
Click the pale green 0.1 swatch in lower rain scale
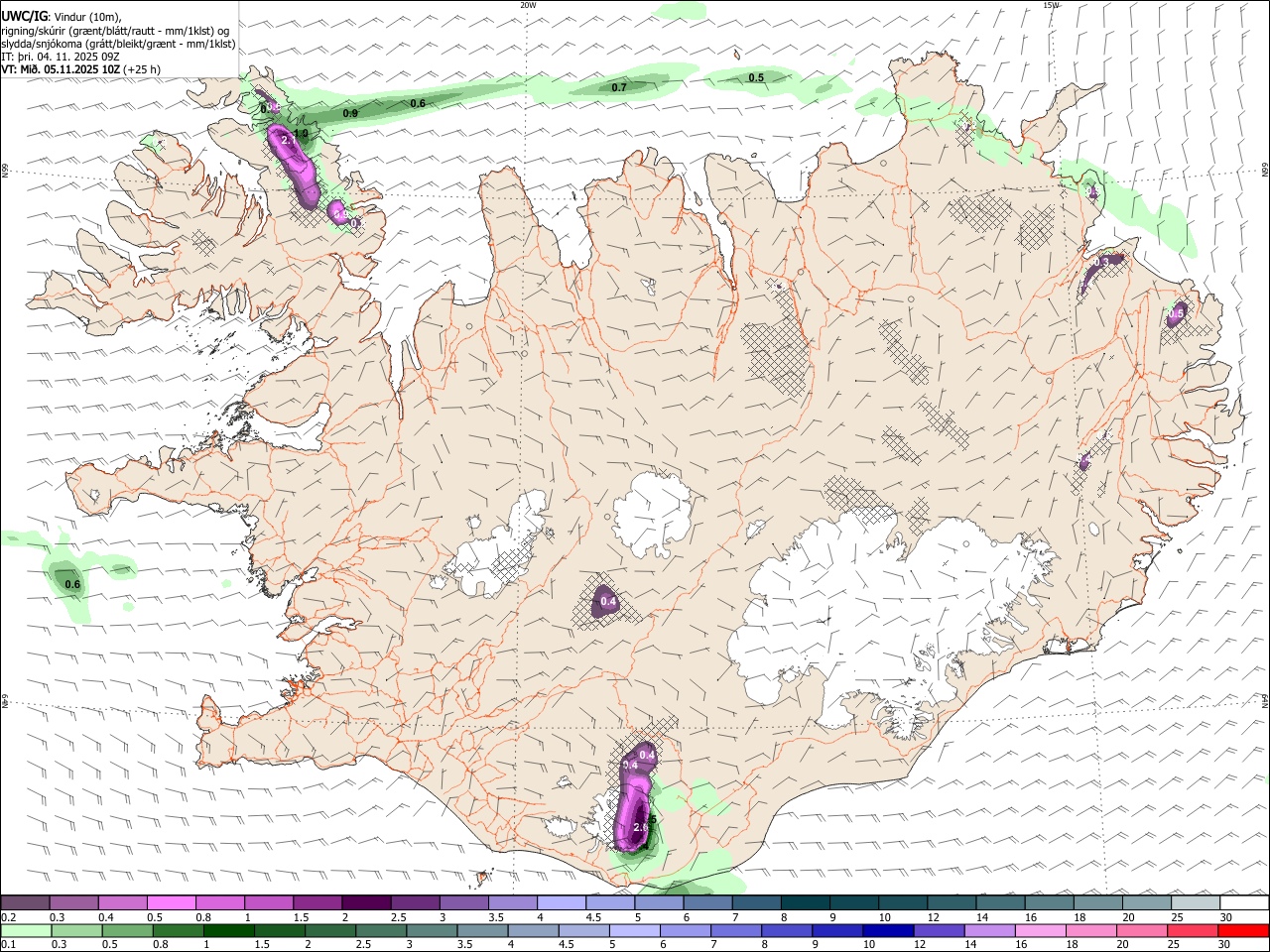pos(26,930)
